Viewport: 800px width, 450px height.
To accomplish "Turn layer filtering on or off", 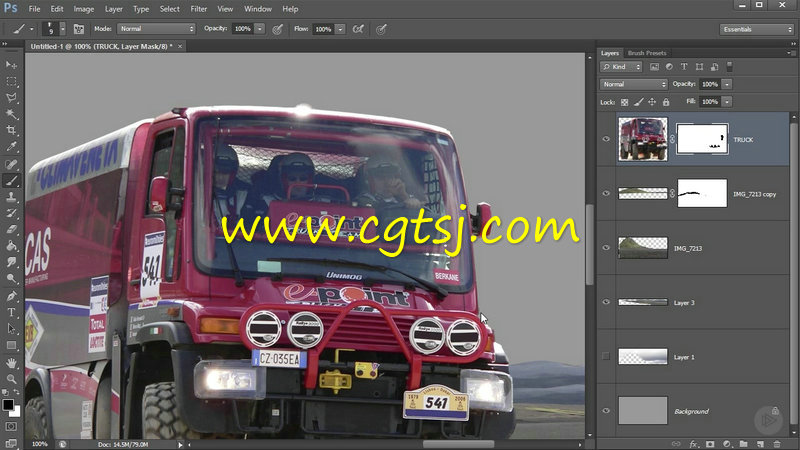I will (730, 66).
